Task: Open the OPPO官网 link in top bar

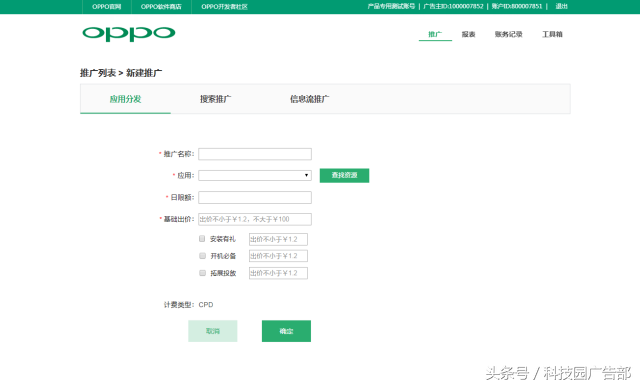Action: click(107, 7)
